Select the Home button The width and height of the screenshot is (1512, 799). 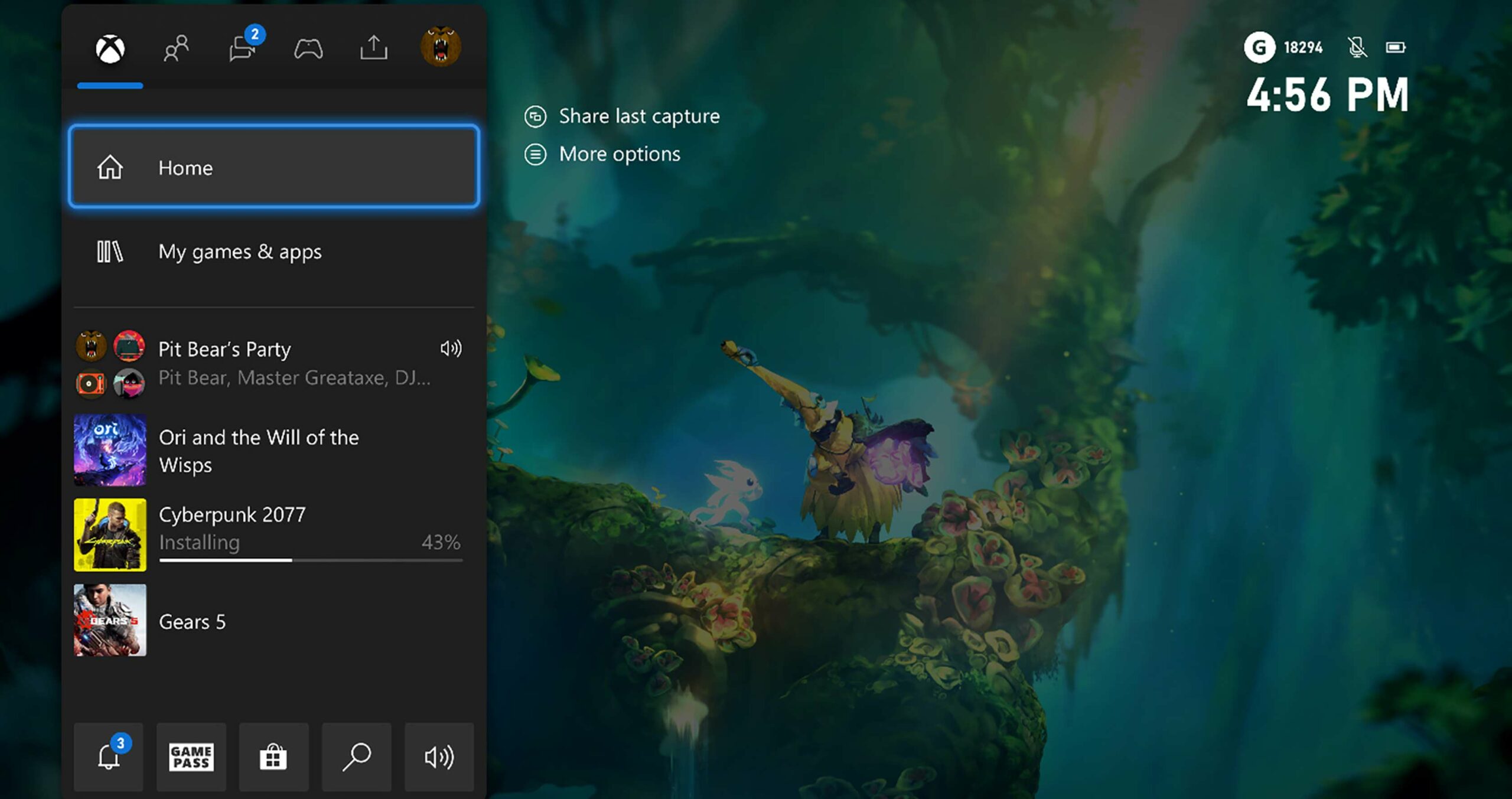(275, 167)
